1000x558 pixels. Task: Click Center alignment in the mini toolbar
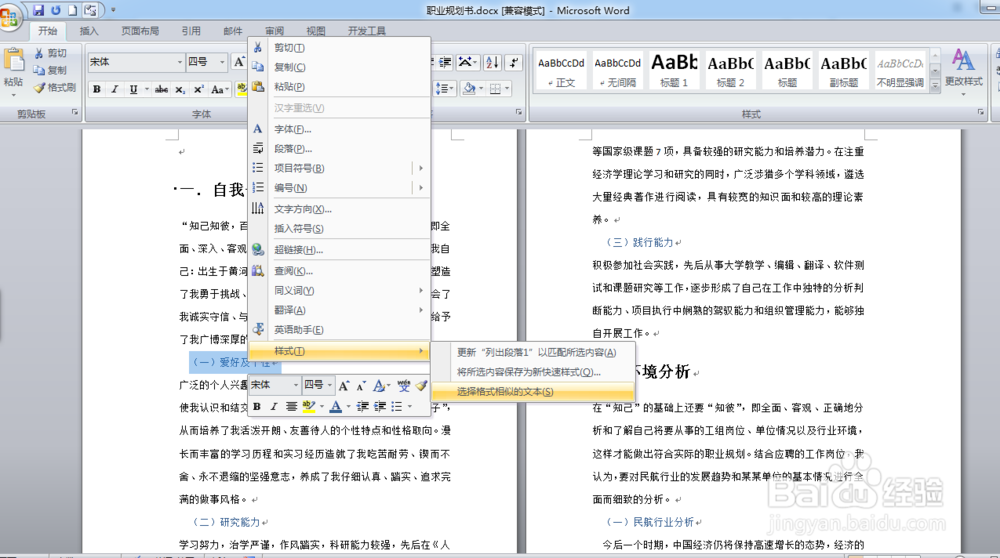pyautogui.click(x=291, y=406)
